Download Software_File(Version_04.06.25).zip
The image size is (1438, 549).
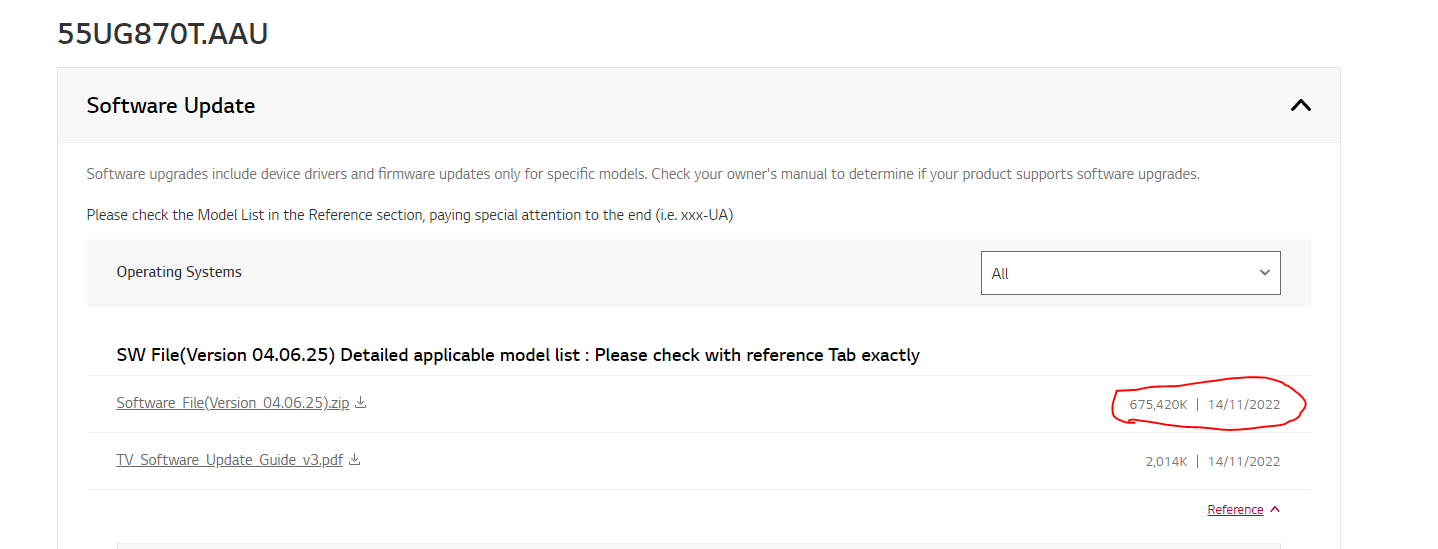[x=232, y=404]
